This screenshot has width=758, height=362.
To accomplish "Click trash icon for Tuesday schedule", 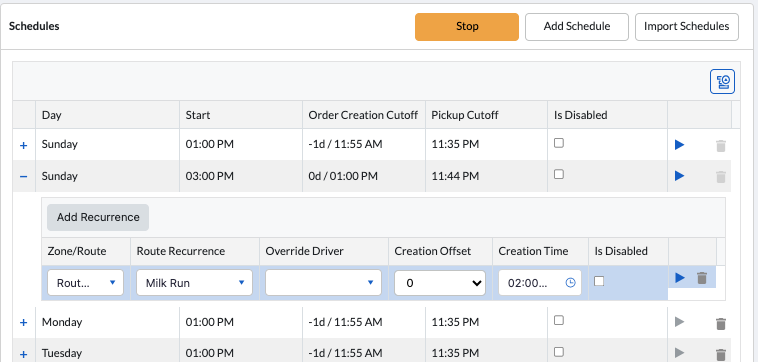I will point(721,354).
